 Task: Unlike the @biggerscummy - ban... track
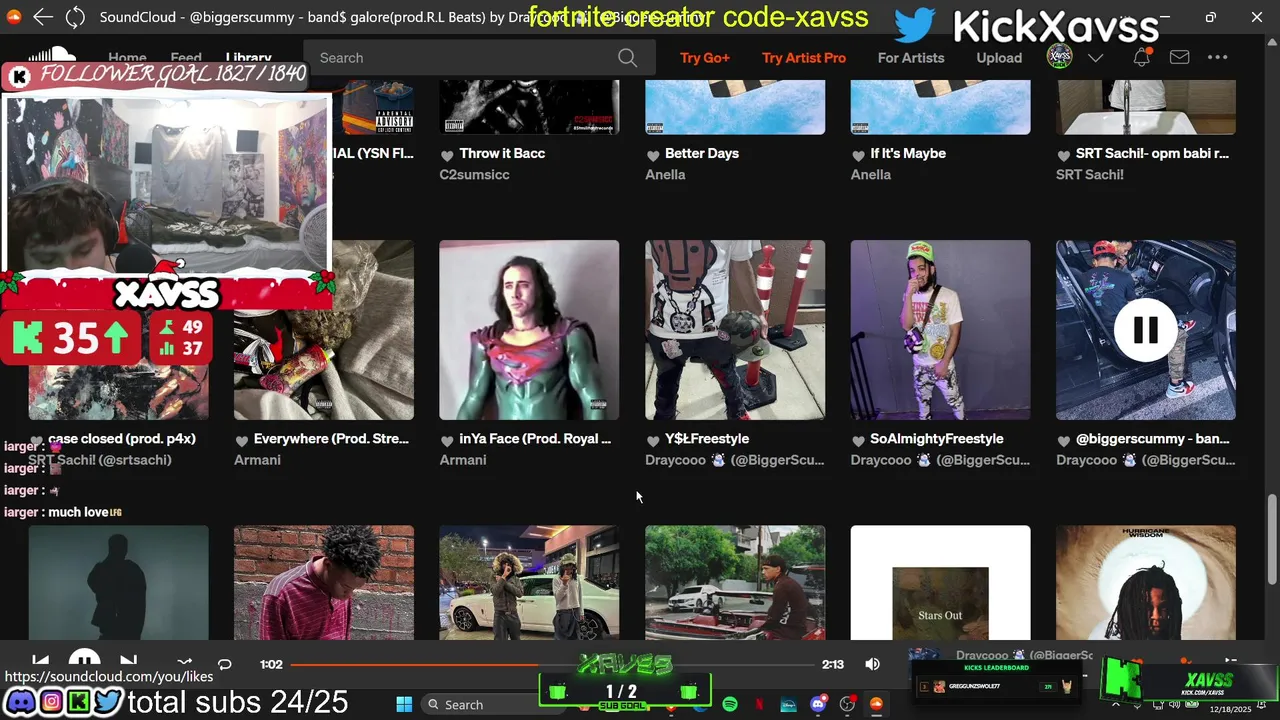pos(1064,440)
